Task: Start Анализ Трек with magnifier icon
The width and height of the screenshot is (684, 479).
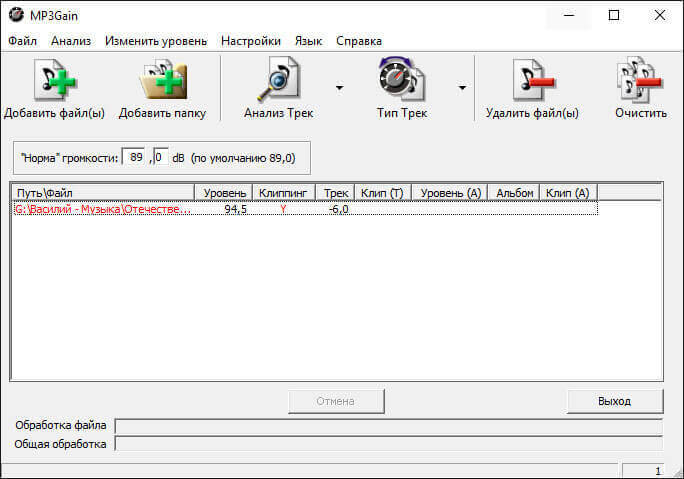Action: click(x=278, y=79)
